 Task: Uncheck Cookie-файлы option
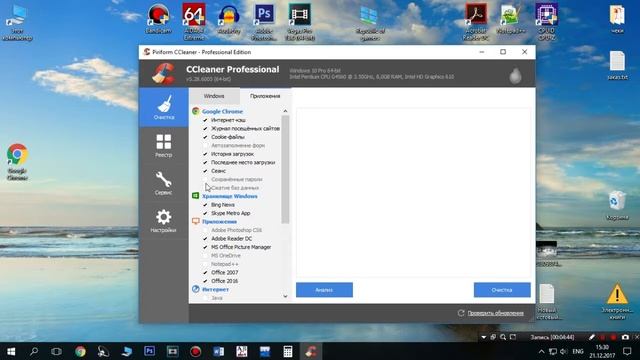(205, 137)
